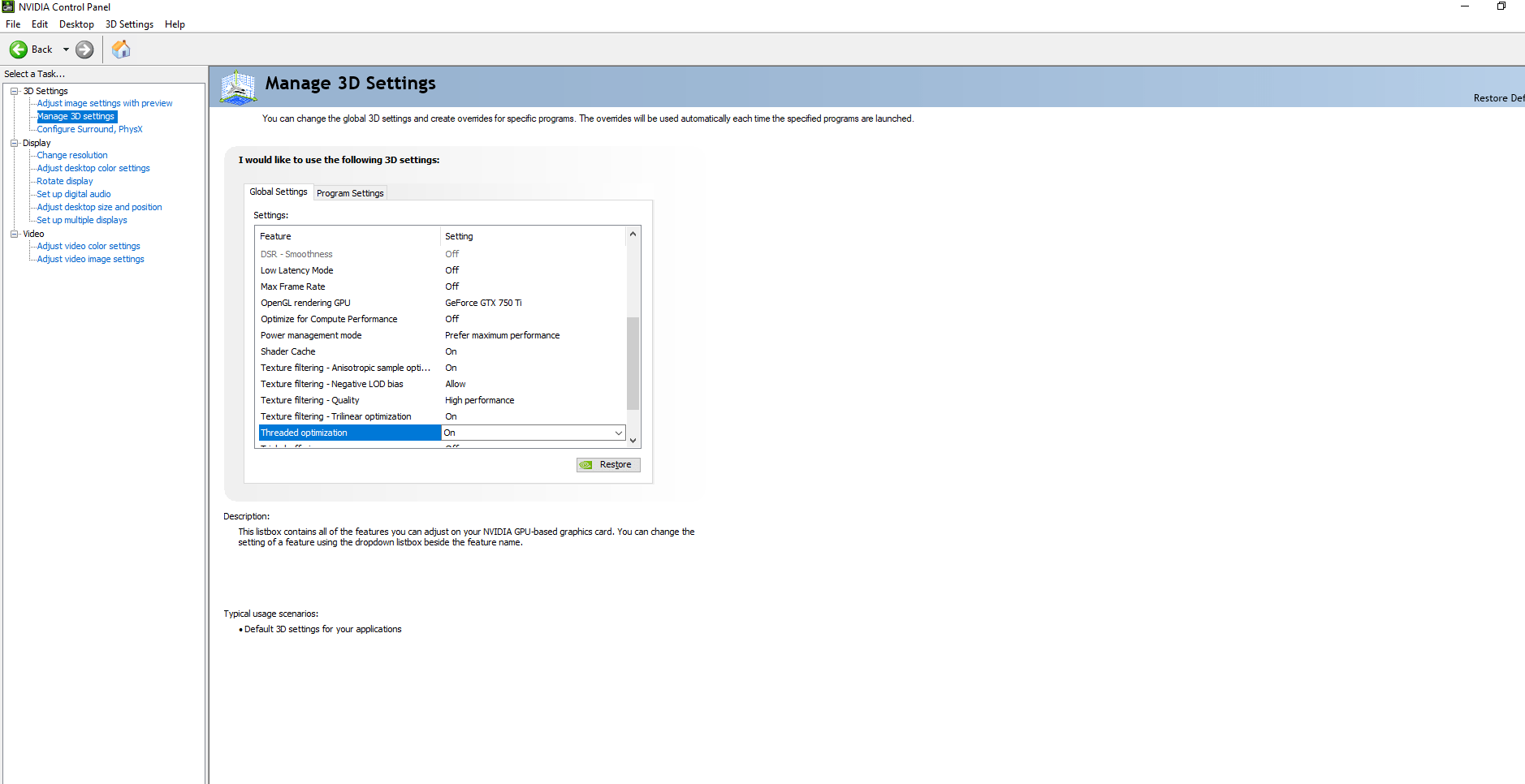Click the NVIDIA Control Panel title icon
The width and height of the screenshot is (1525, 784).
coord(8,6)
